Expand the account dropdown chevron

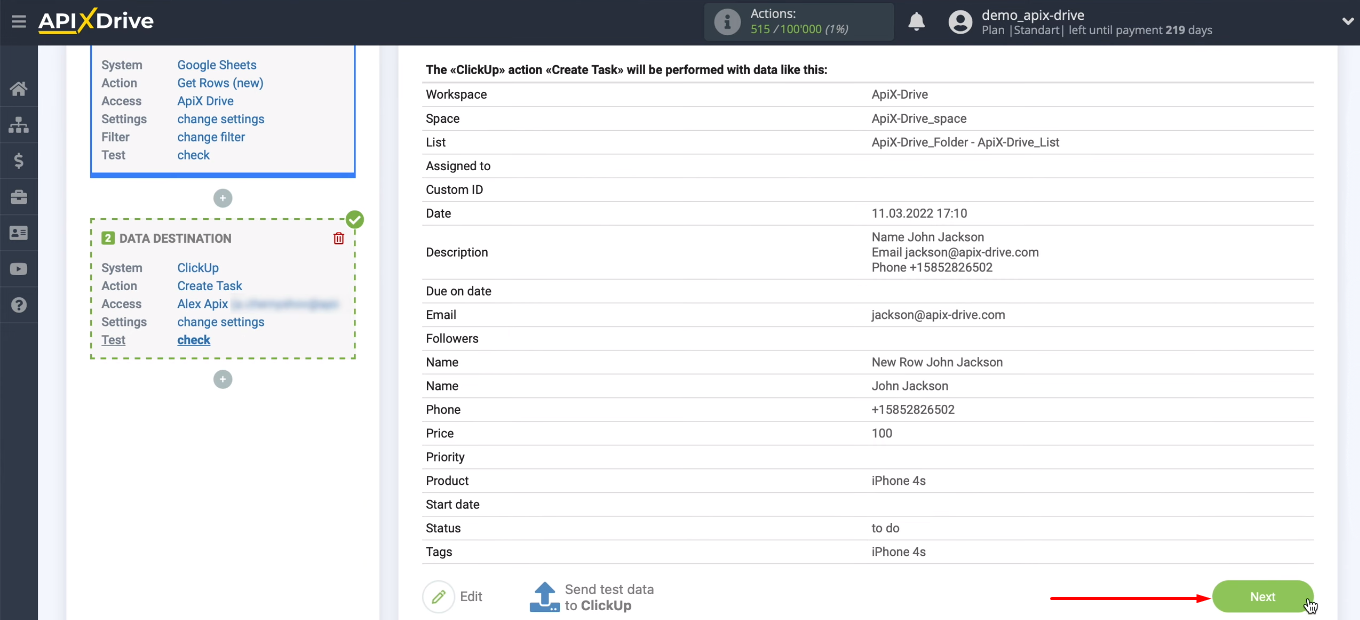(1347, 22)
